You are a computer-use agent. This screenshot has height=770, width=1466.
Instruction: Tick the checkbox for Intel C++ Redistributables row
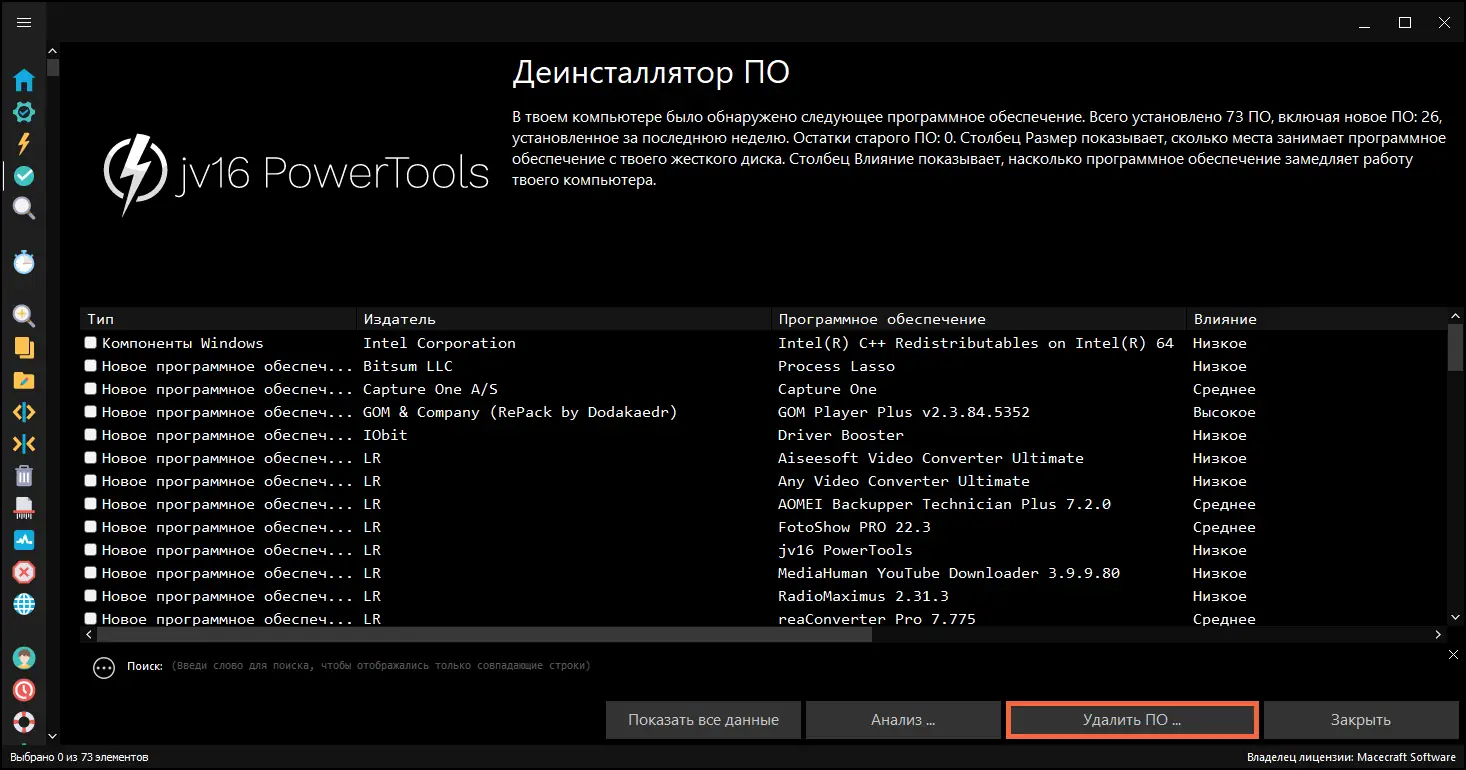tap(91, 343)
